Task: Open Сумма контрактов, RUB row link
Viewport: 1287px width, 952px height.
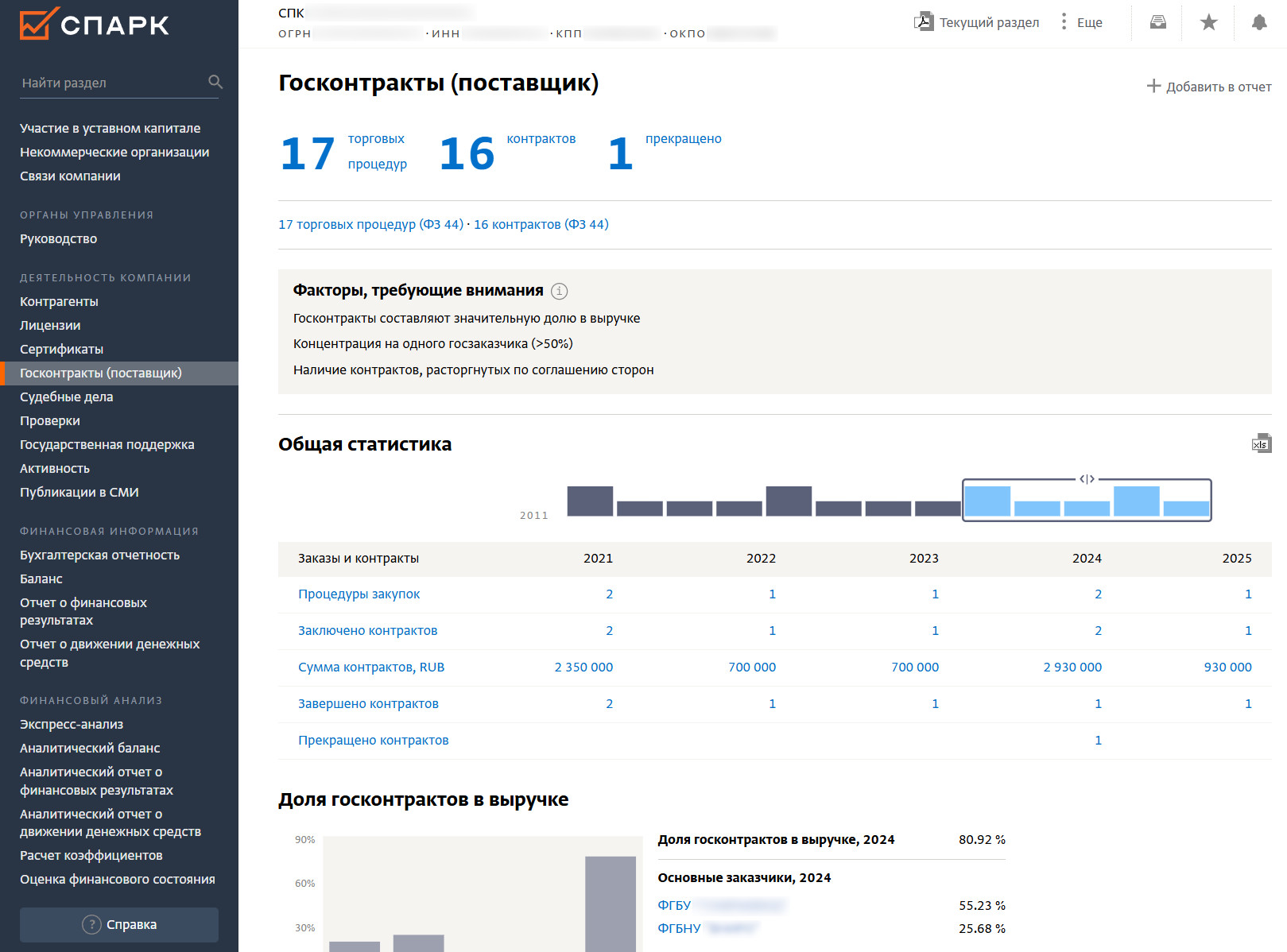Action: tap(371, 667)
